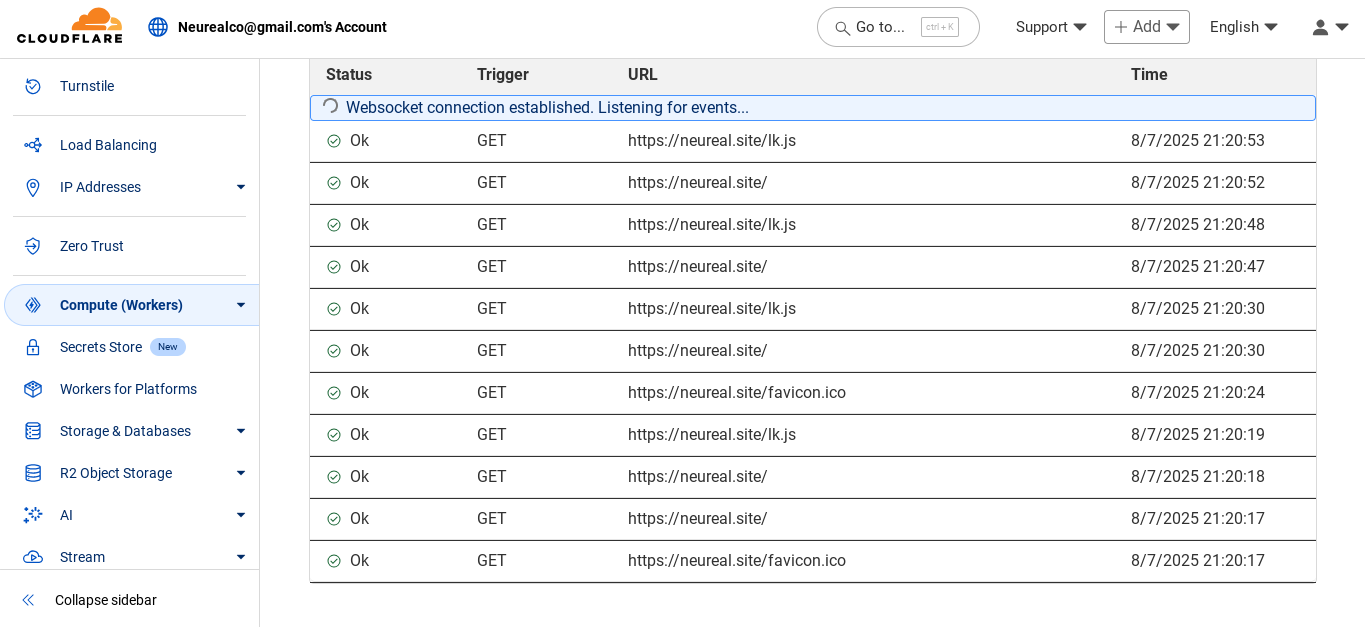Click Collapse sidebar
The width and height of the screenshot is (1365, 627).
105,600
